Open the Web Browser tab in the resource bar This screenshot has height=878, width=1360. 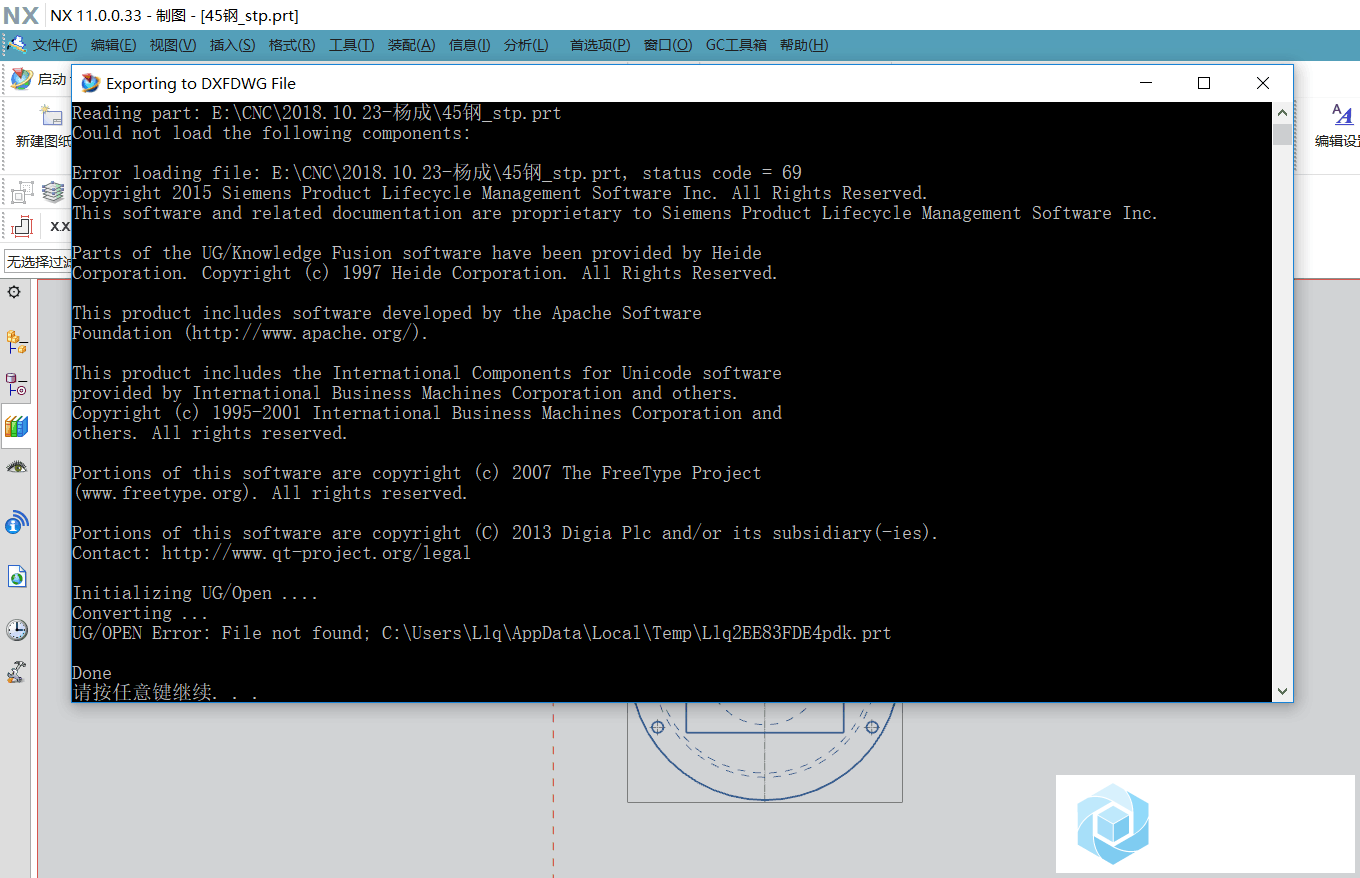pos(17,577)
